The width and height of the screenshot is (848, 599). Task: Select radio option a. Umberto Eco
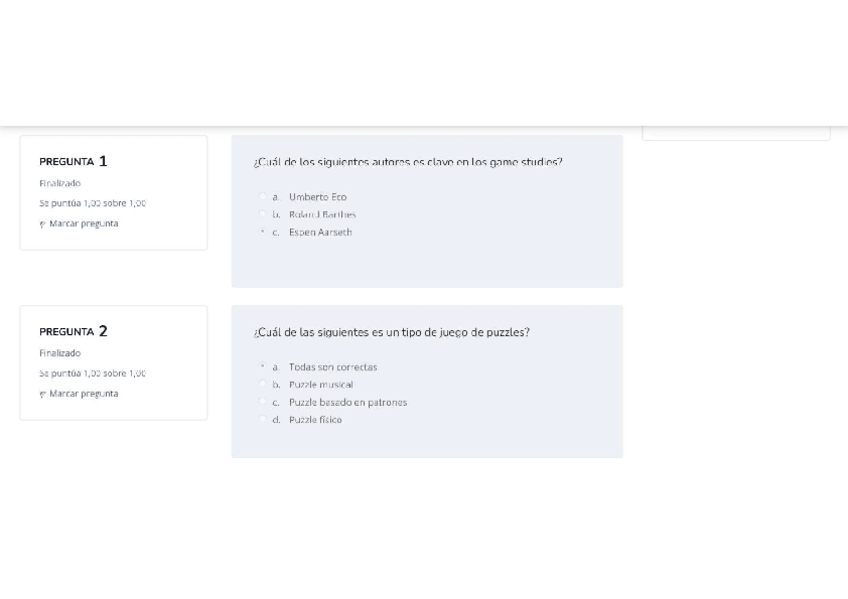click(262, 196)
